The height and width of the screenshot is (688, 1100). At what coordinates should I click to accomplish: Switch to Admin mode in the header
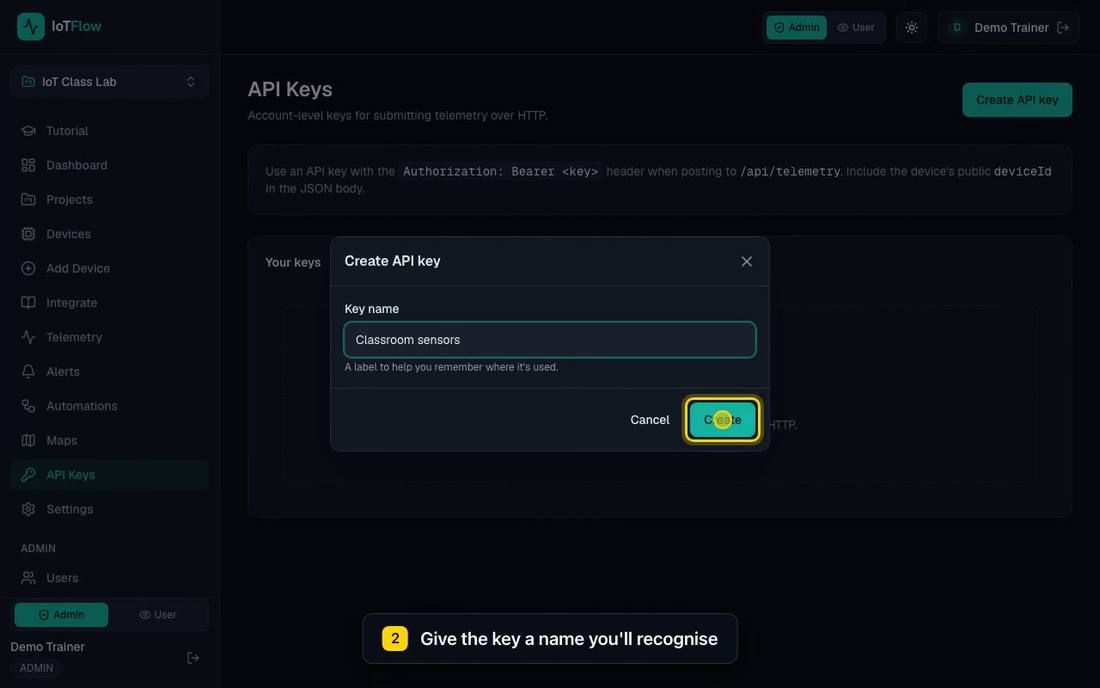796,27
